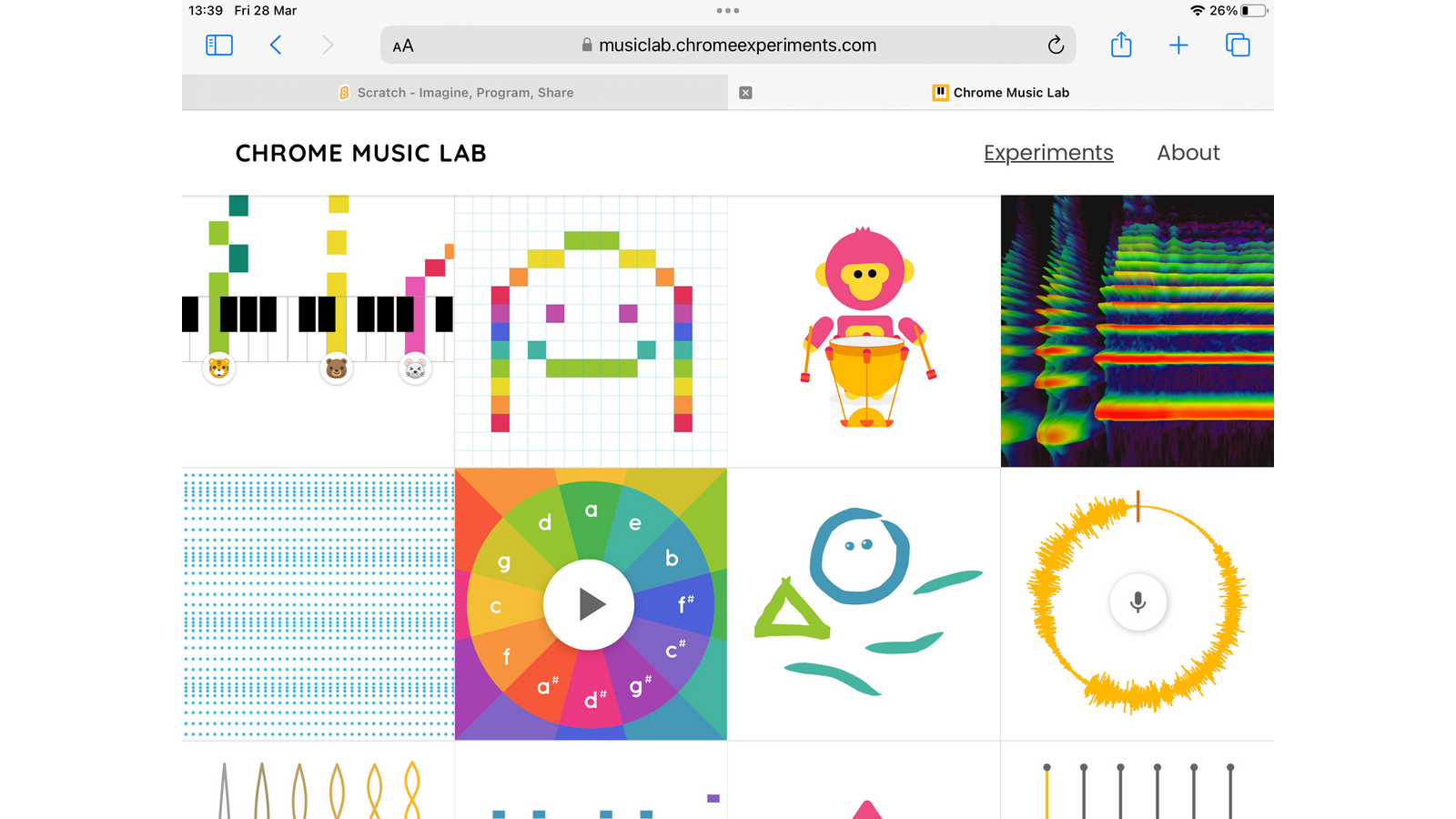Select the Chrome Music Lab tab

pyautogui.click(x=1001, y=93)
